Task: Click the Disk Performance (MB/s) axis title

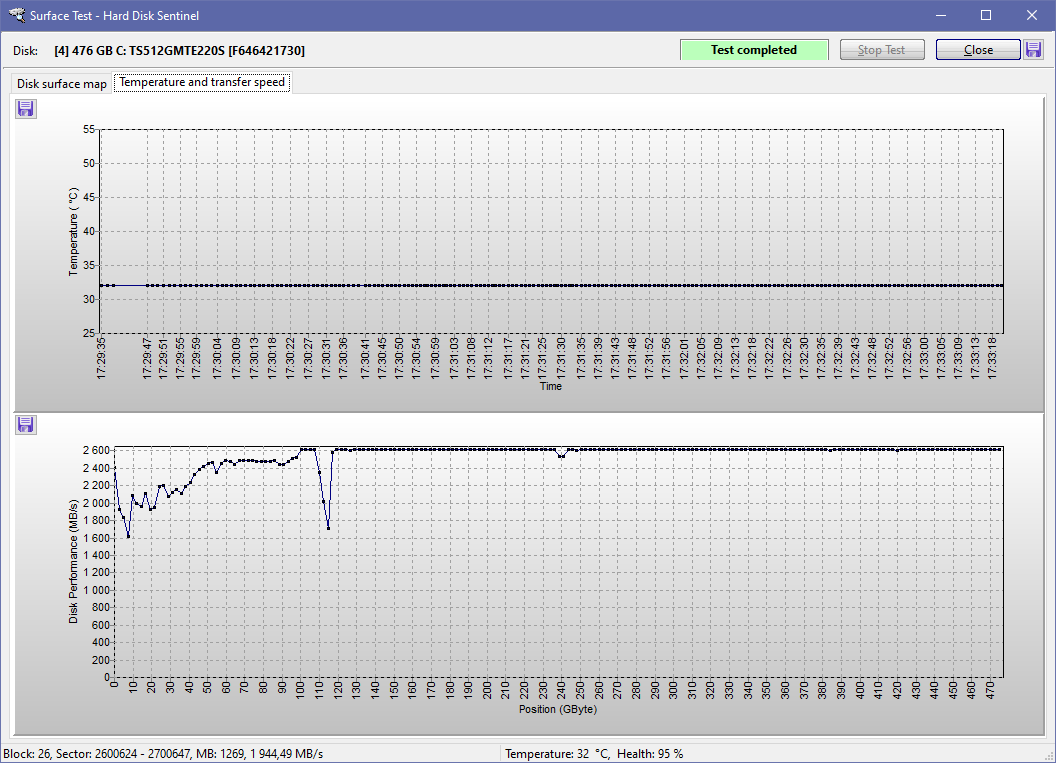Action: pyautogui.click(x=73, y=561)
